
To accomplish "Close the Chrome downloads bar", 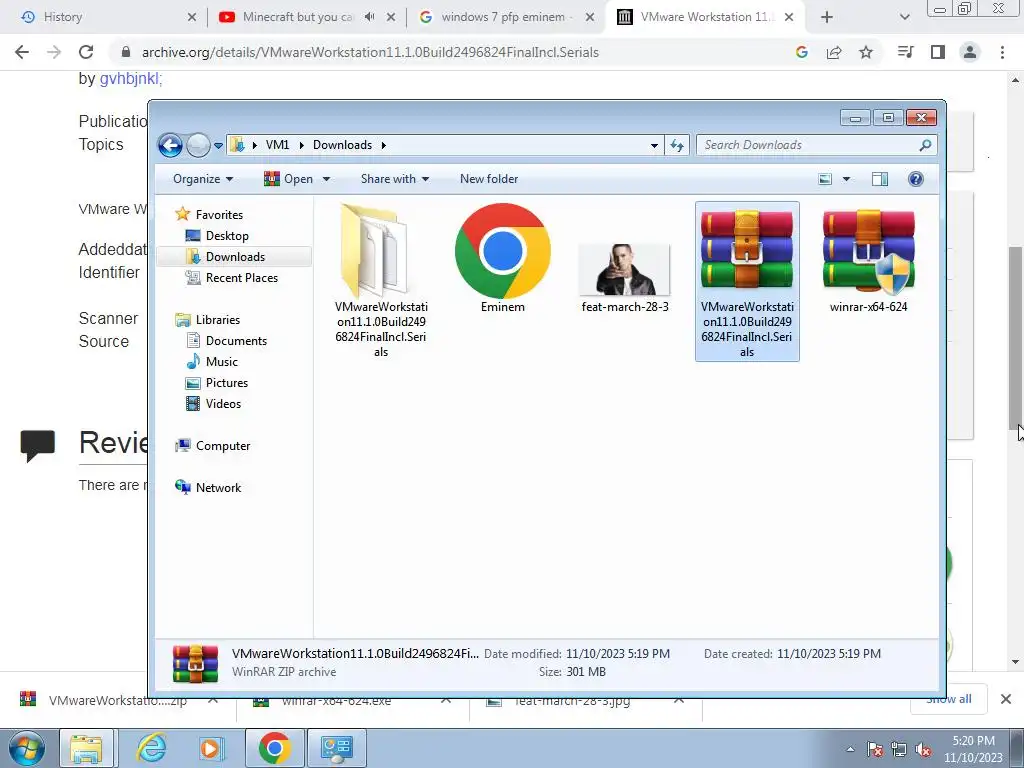I will (1006, 699).
